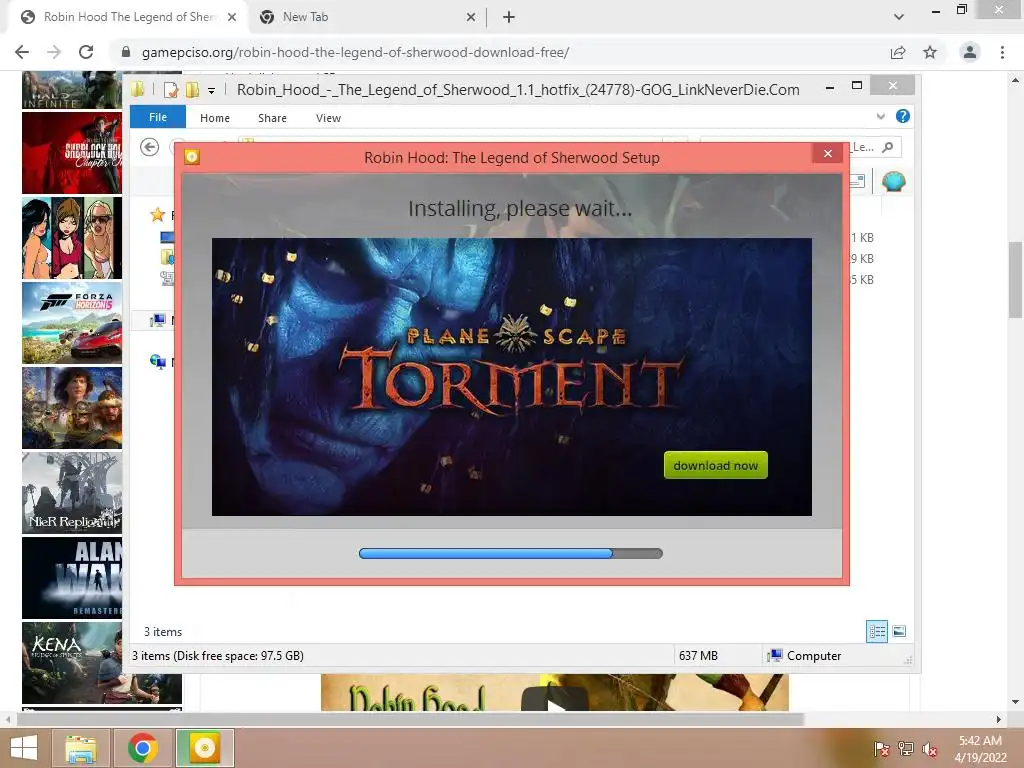This screenshot has height=768, width=1024.
Task: Open File Explorer from taskbar
Action: pos(81,748)
